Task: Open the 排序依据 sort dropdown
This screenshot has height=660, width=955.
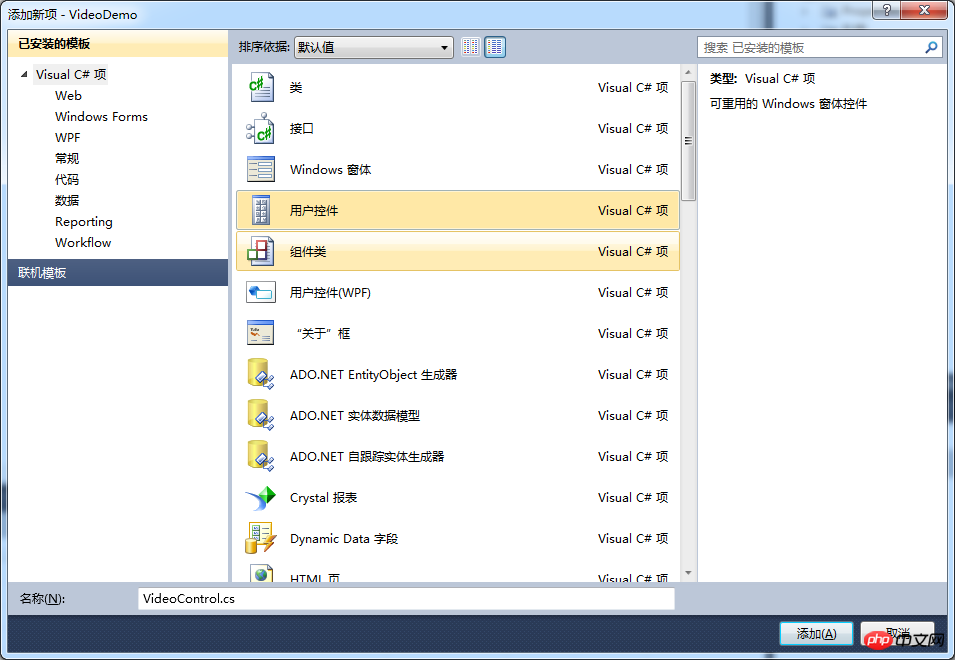Action: coord(373,47)
